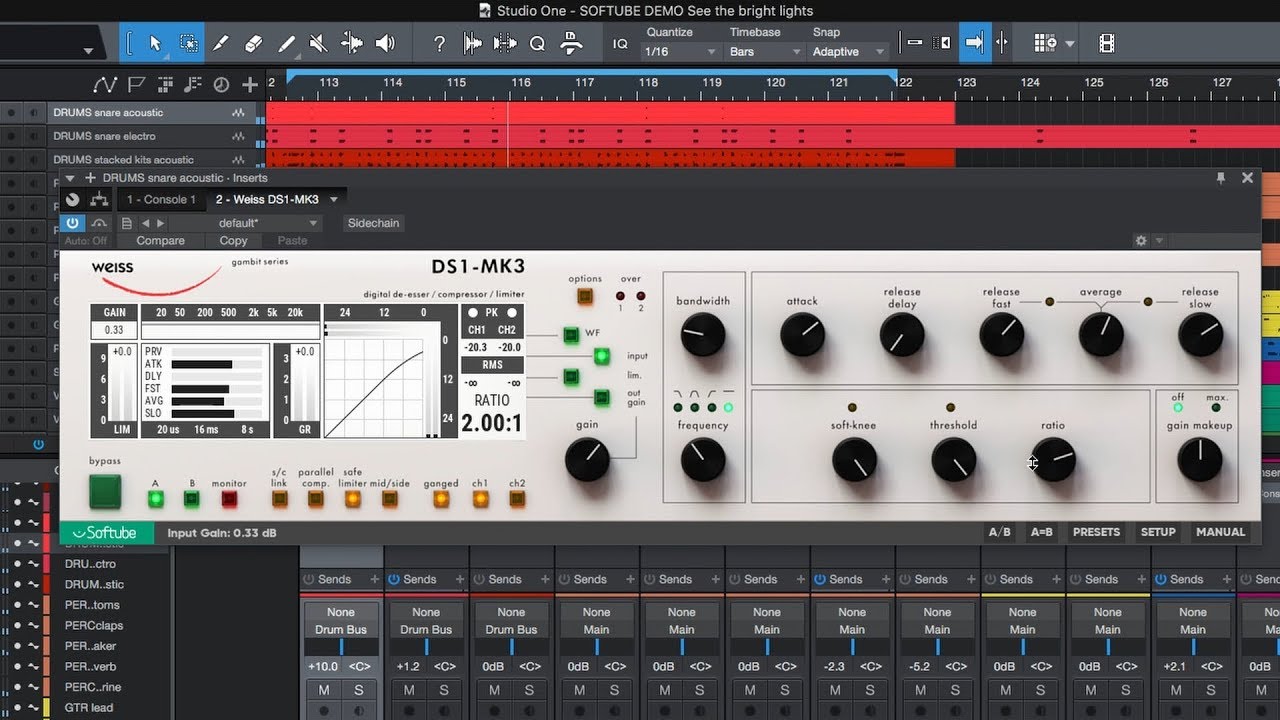1280x720 pixels.
Task: Click the ratio knob
Action: pyautogui.click(x=1053, y=461)
